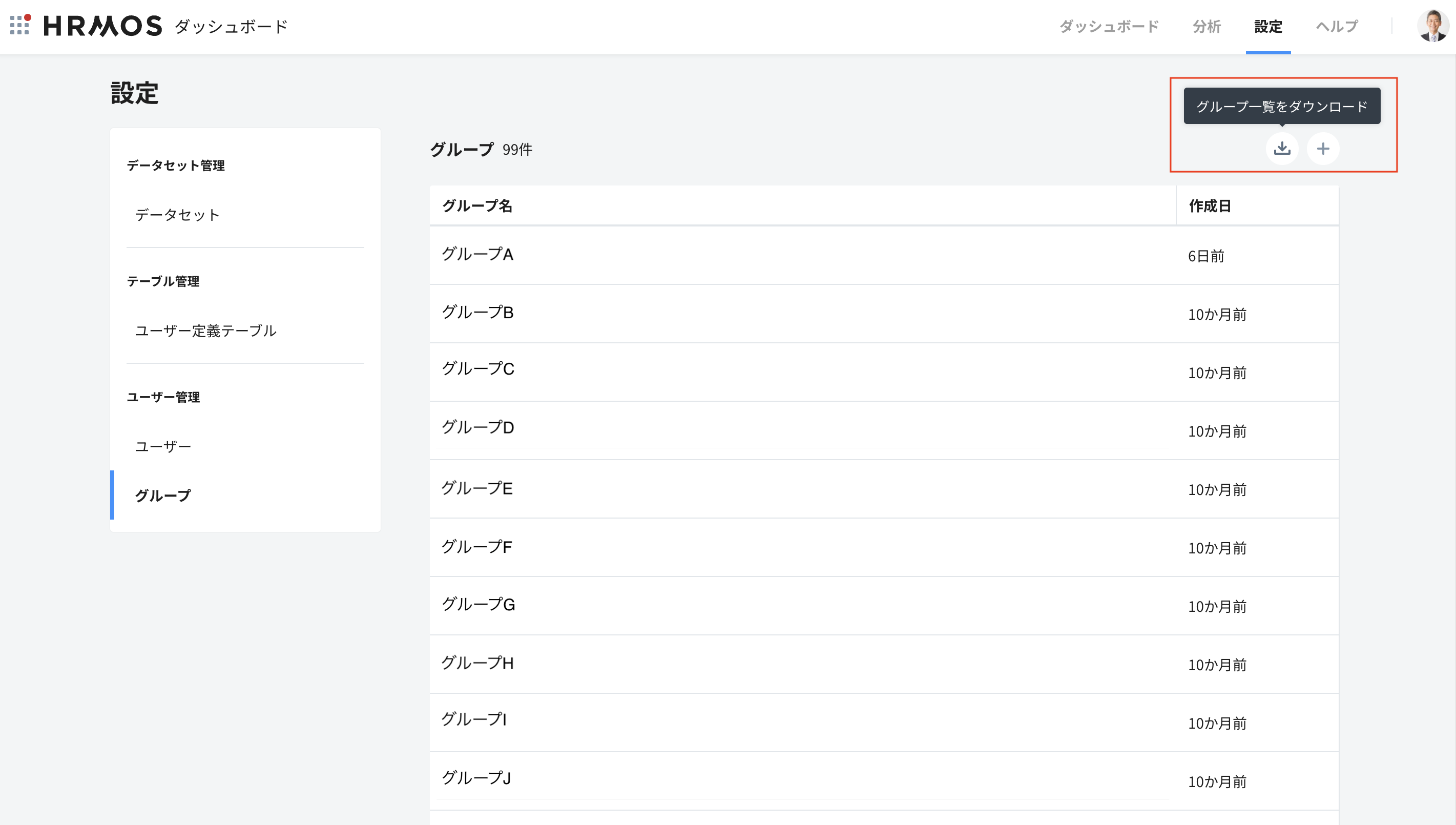1456x825 pixels.
Task: Open the user profile avatar
Action: coord(1433,26)
